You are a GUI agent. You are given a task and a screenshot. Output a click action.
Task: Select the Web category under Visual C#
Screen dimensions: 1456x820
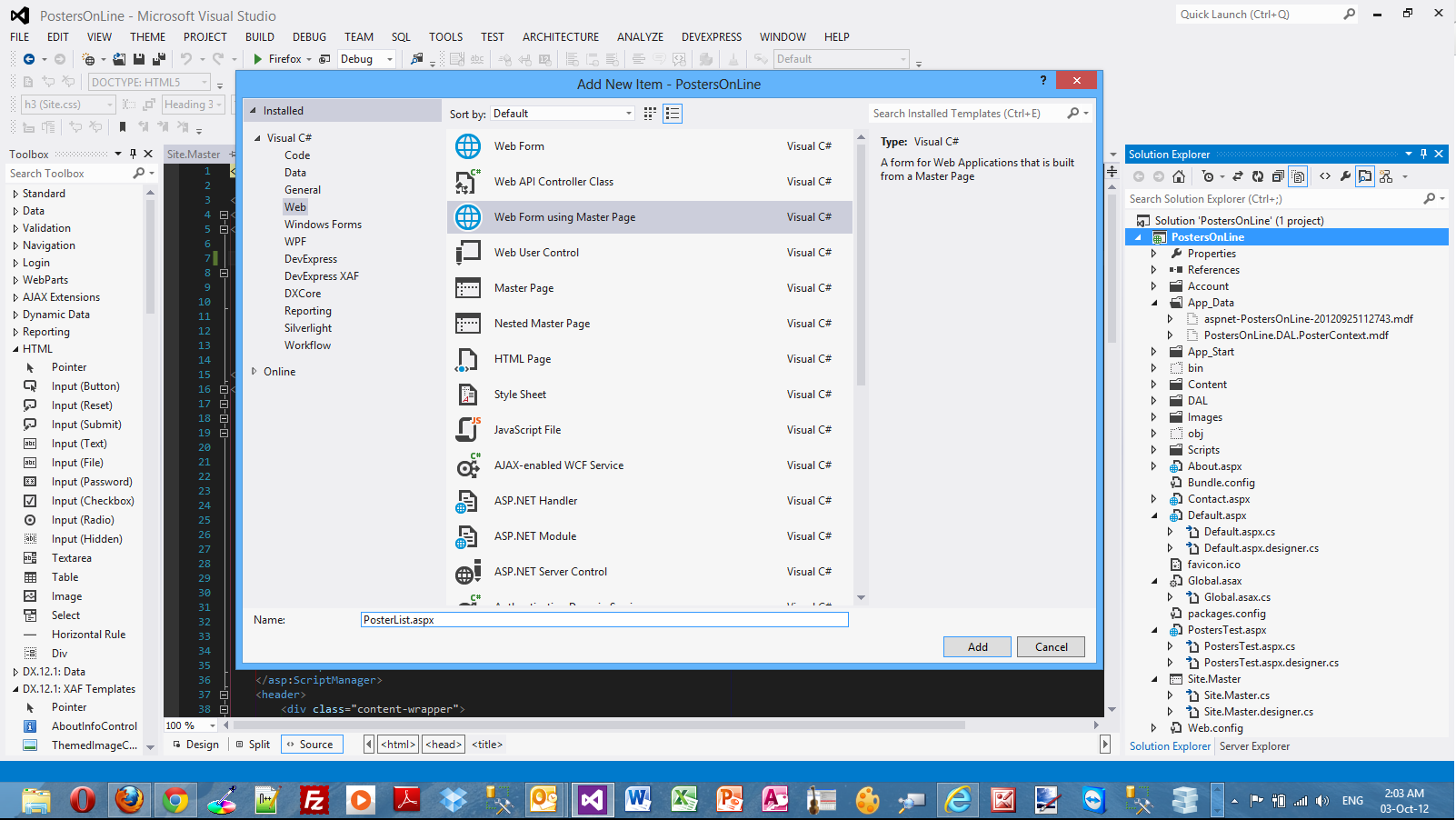(295, 207)
